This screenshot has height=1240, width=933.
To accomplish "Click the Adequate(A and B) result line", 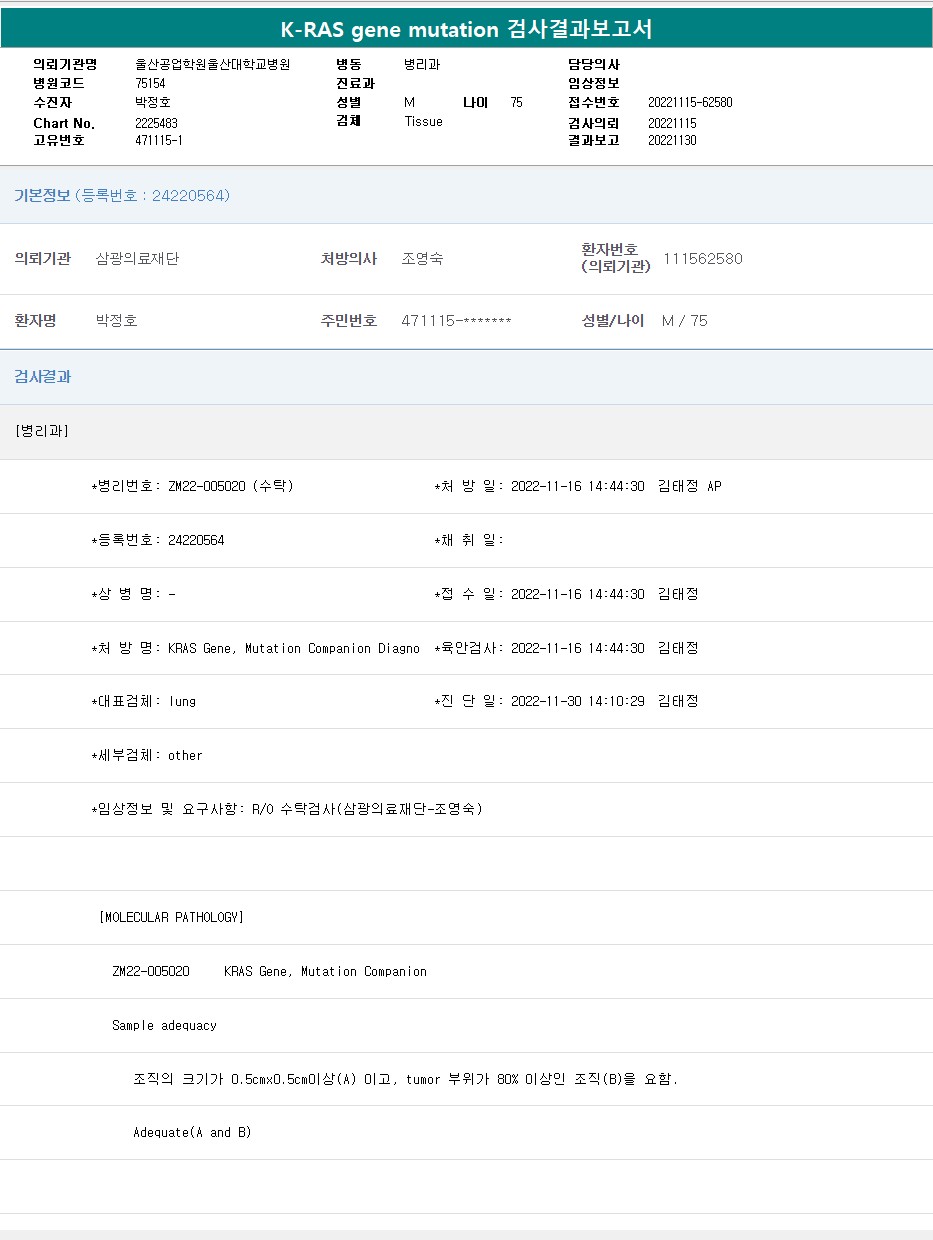I will (192, 1133).
